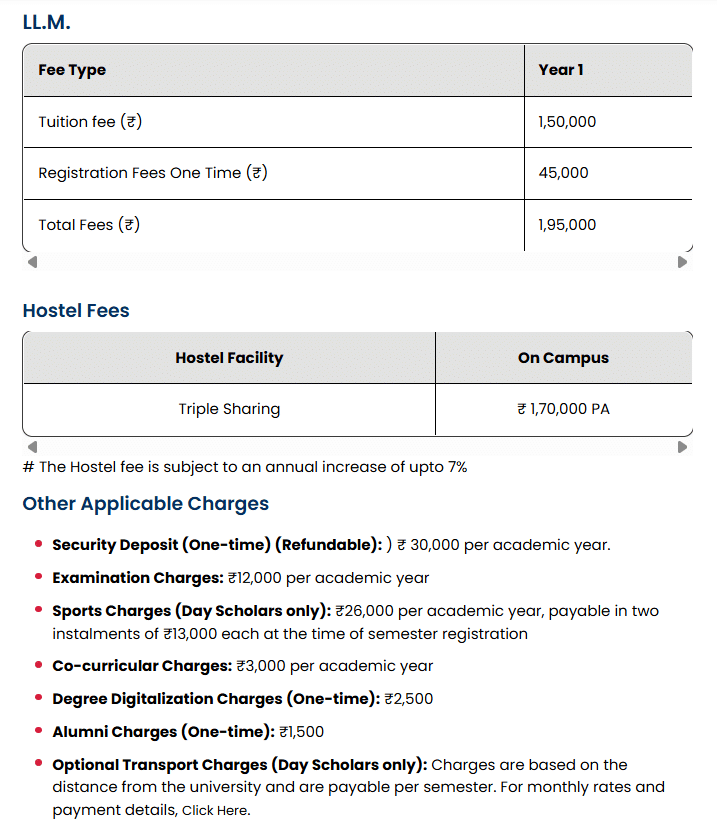Click the 'Examination Charges:' bold label
The height and width of the screenshot is (822, 717).
[137, 578]
